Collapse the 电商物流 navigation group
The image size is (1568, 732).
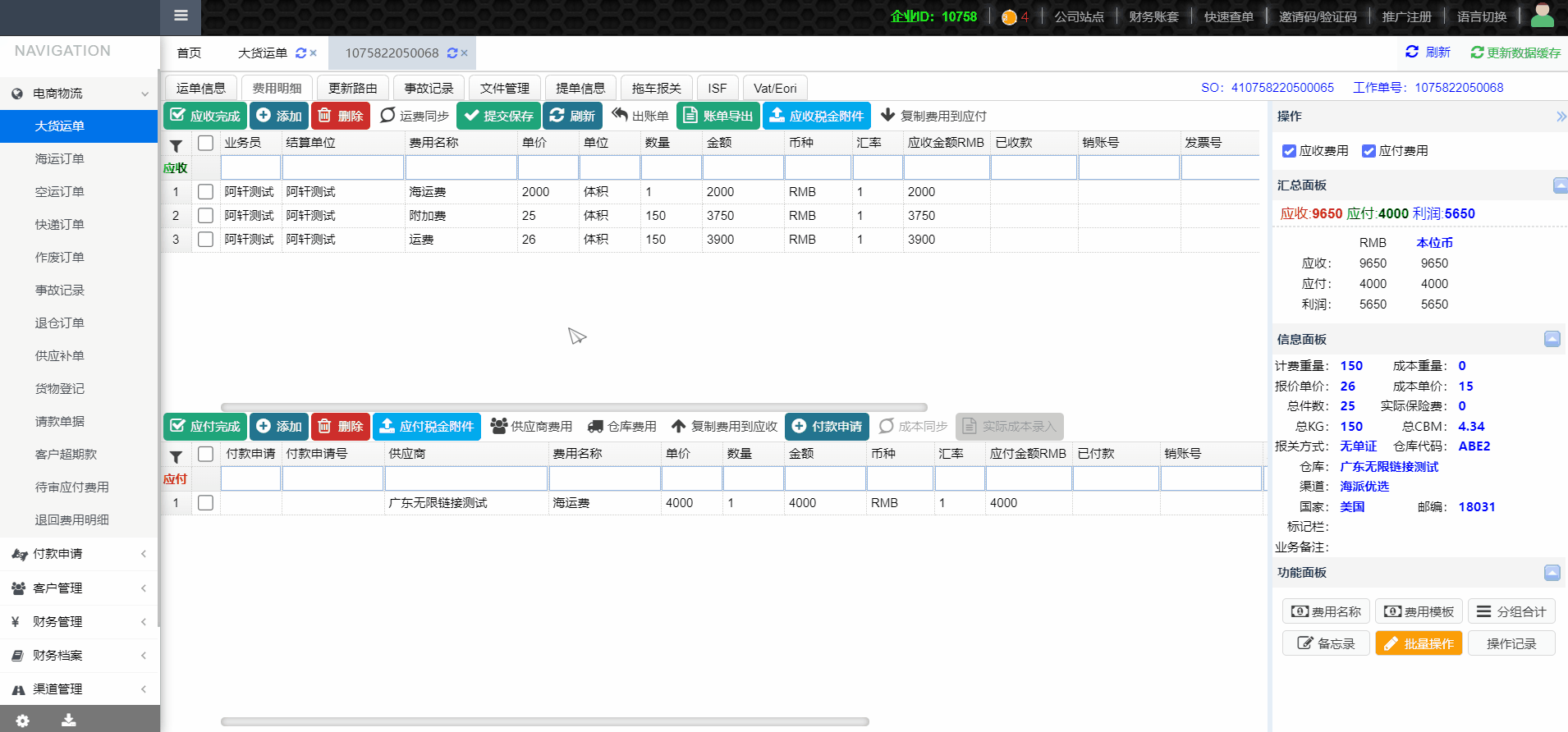tap(79, 94)
